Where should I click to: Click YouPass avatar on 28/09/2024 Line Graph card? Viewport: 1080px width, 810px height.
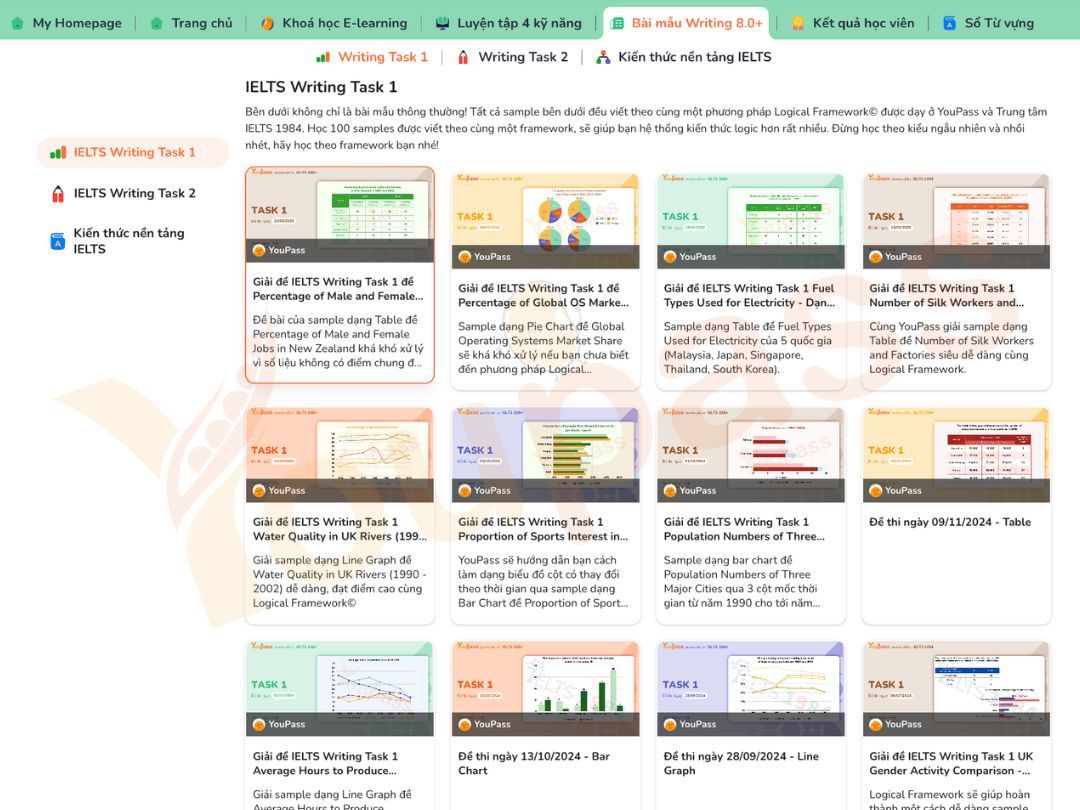pos(670,725)
